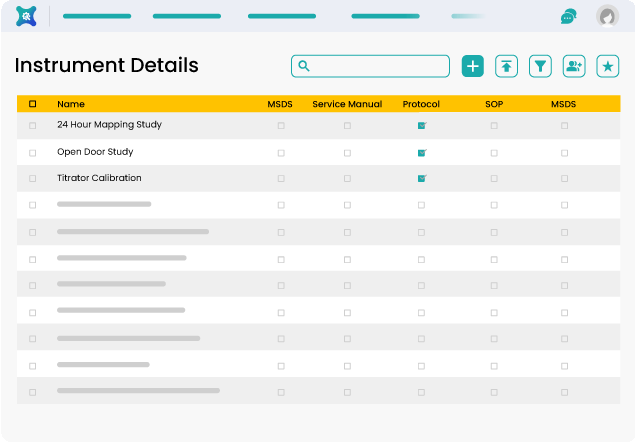This screenshot has height=442, width=635.
Task: Click the plus add instrument button
Action: click(x=472, y=66)
